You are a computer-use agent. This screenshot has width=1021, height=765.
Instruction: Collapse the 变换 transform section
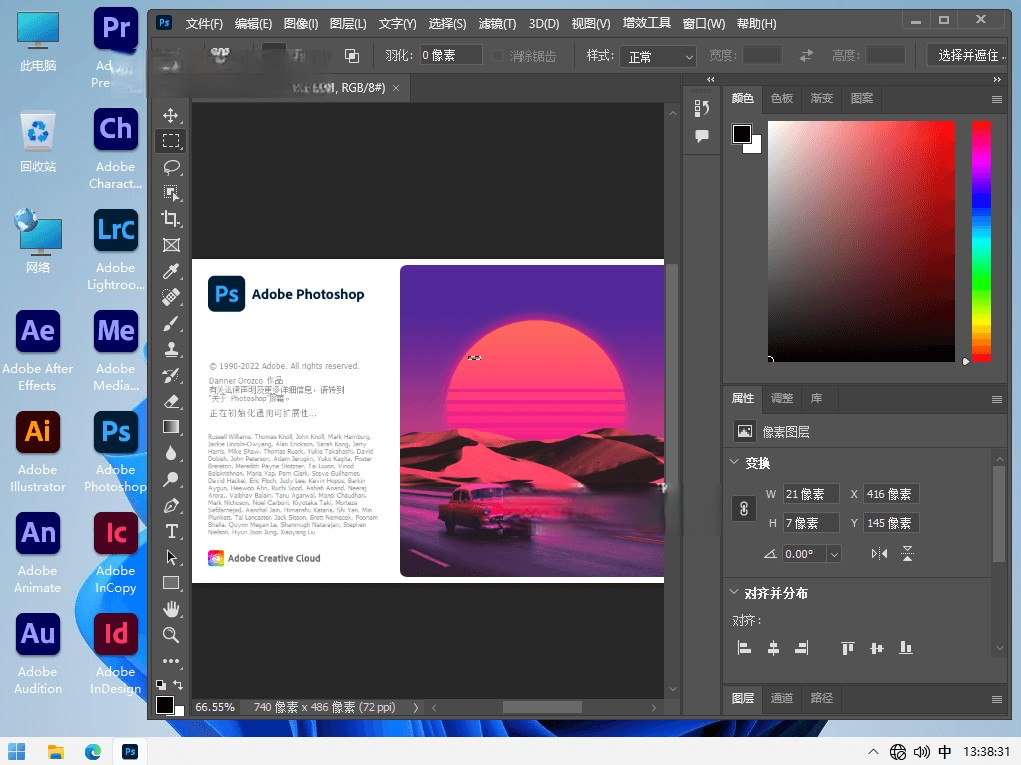pos(735,463)
